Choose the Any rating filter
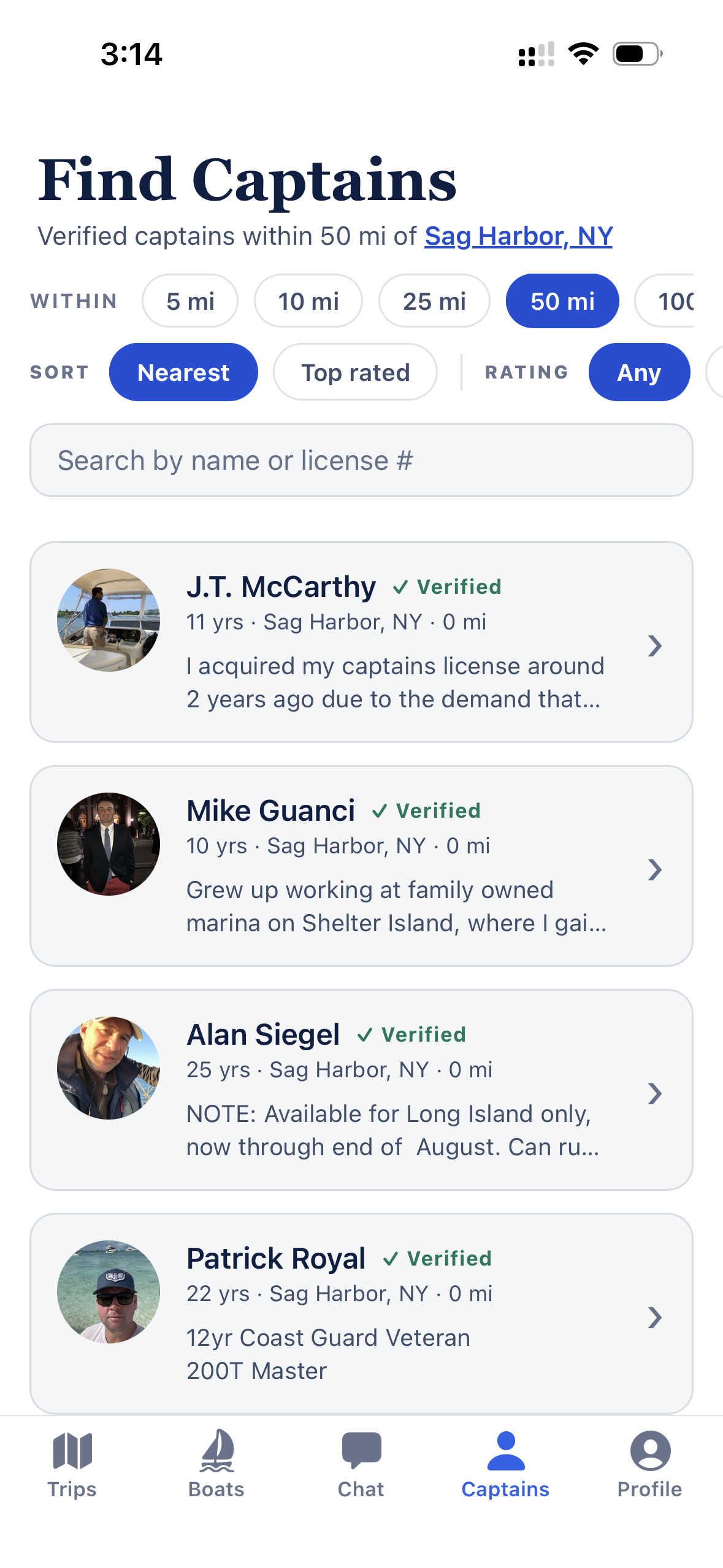The image size is (723, 1568). [x=639, y=372]
